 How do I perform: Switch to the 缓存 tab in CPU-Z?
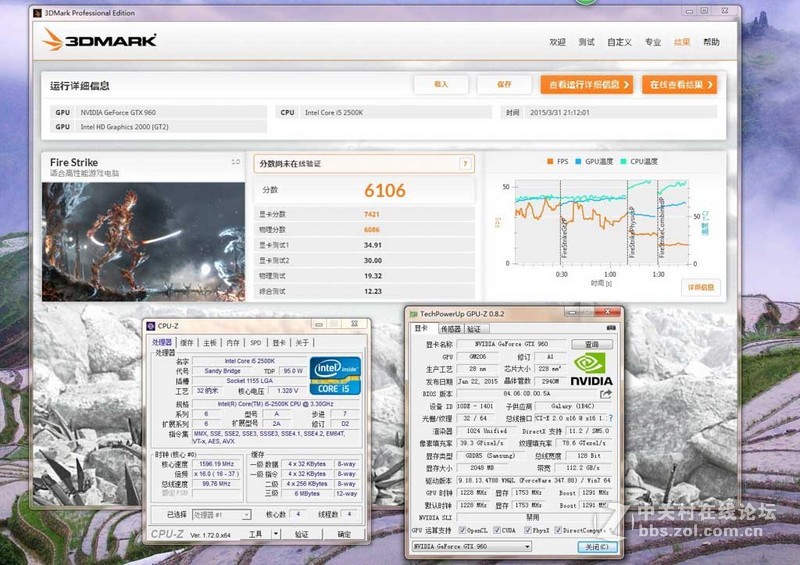187,342
